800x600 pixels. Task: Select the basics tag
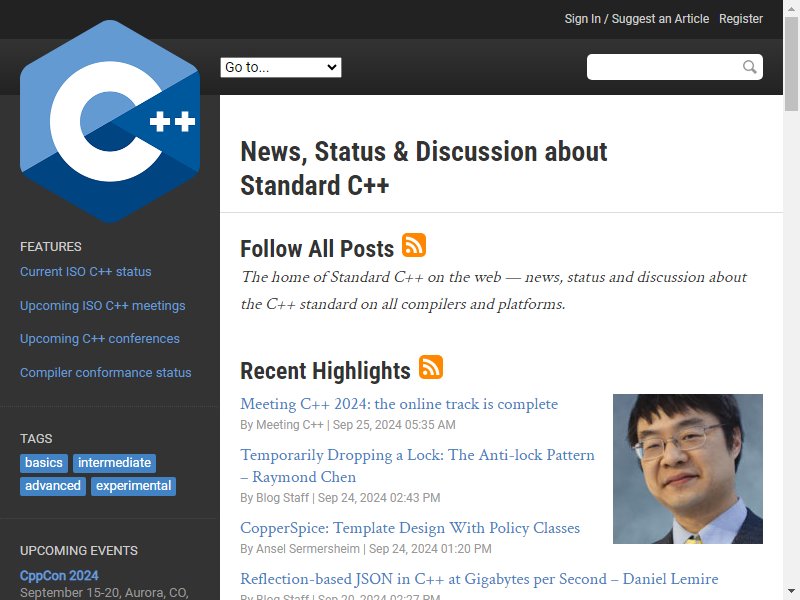tap(44, 463)
